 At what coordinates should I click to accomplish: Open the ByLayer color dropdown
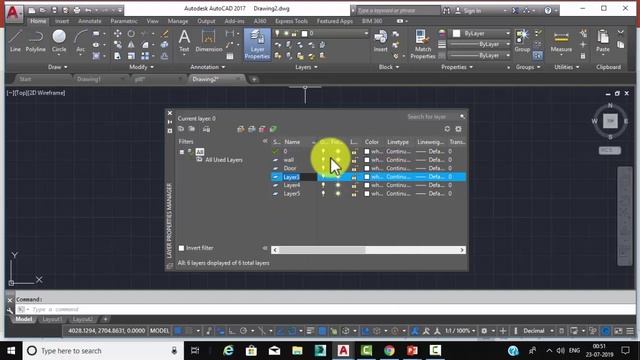508,33
